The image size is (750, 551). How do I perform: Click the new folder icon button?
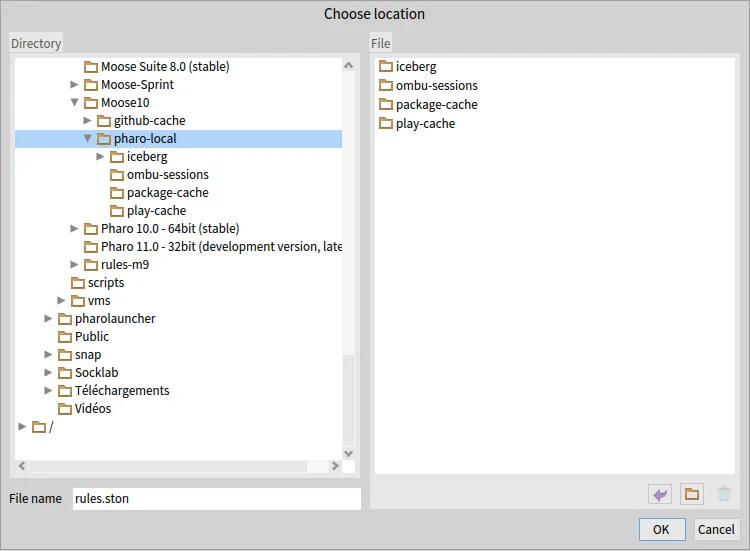(691, 494)
